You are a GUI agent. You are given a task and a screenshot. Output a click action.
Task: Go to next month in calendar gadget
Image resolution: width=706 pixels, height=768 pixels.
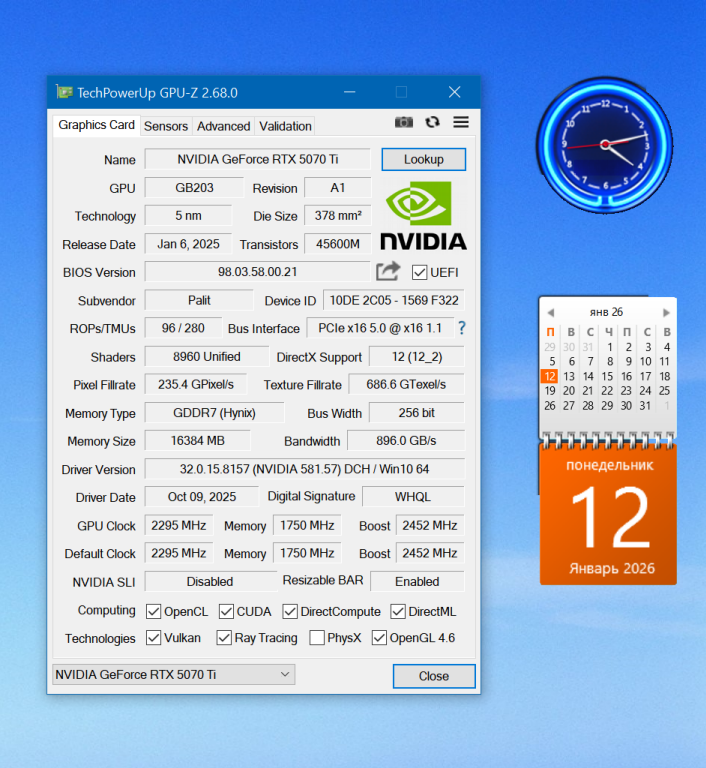(x=666, y=312)
